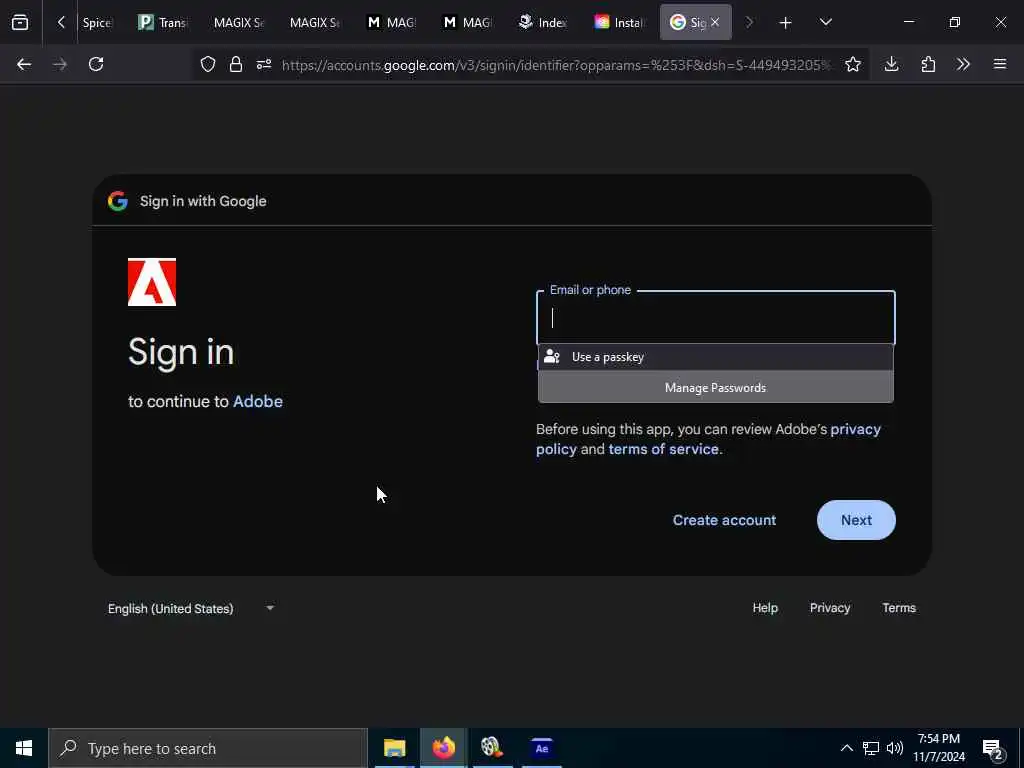1024x768 pixels.
Task: Open the volume control icon
Action: tap(895, 748)
